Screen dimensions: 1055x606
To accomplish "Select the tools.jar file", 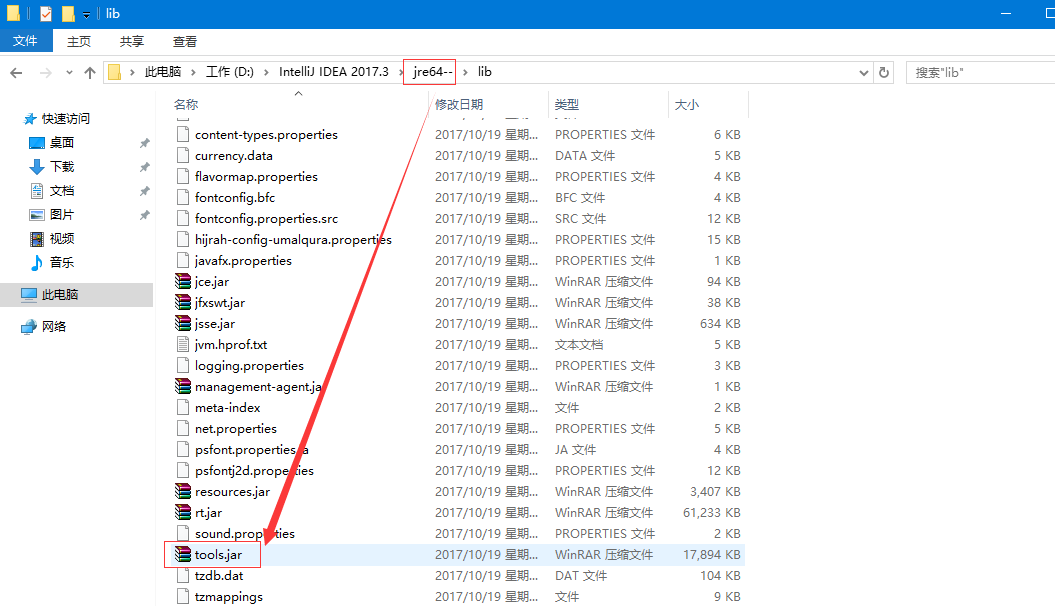I will (218, 555).
